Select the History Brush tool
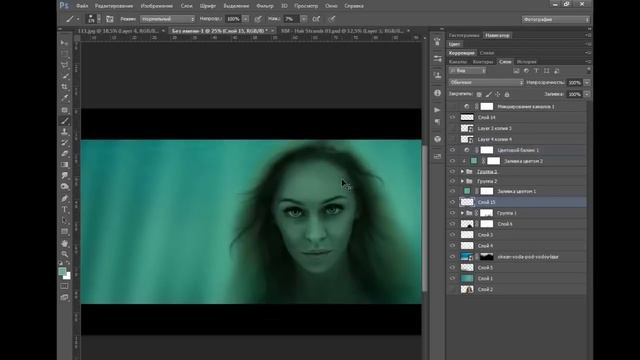This screenshot has height=360, width=640. click(64, 143)
